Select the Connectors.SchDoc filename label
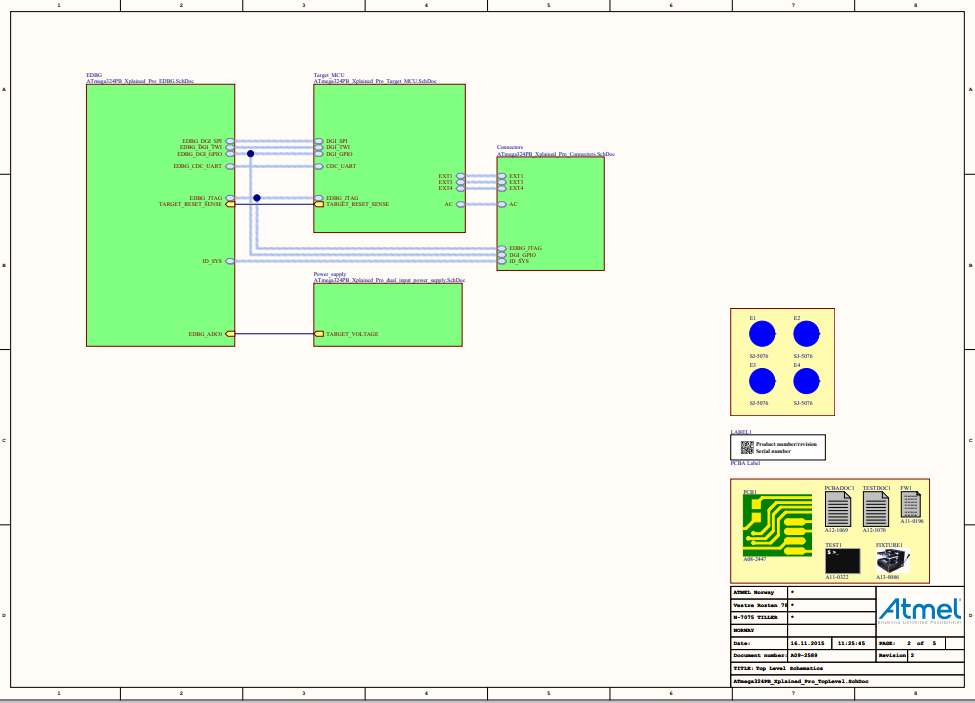Image resolution: width=975 pixels, height=703 pixels. 556,154
